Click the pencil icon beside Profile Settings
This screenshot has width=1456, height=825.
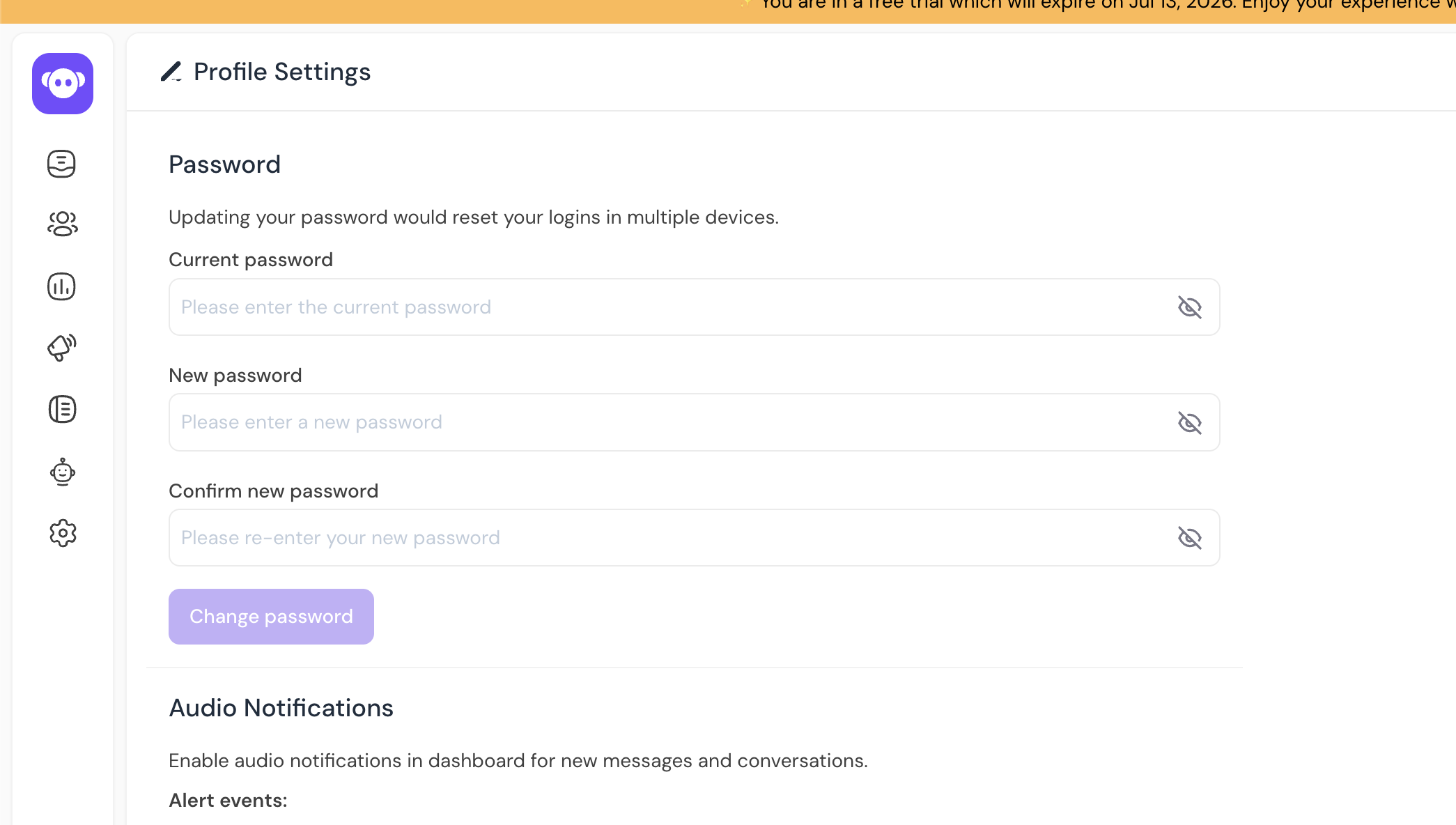click(171, 72)
